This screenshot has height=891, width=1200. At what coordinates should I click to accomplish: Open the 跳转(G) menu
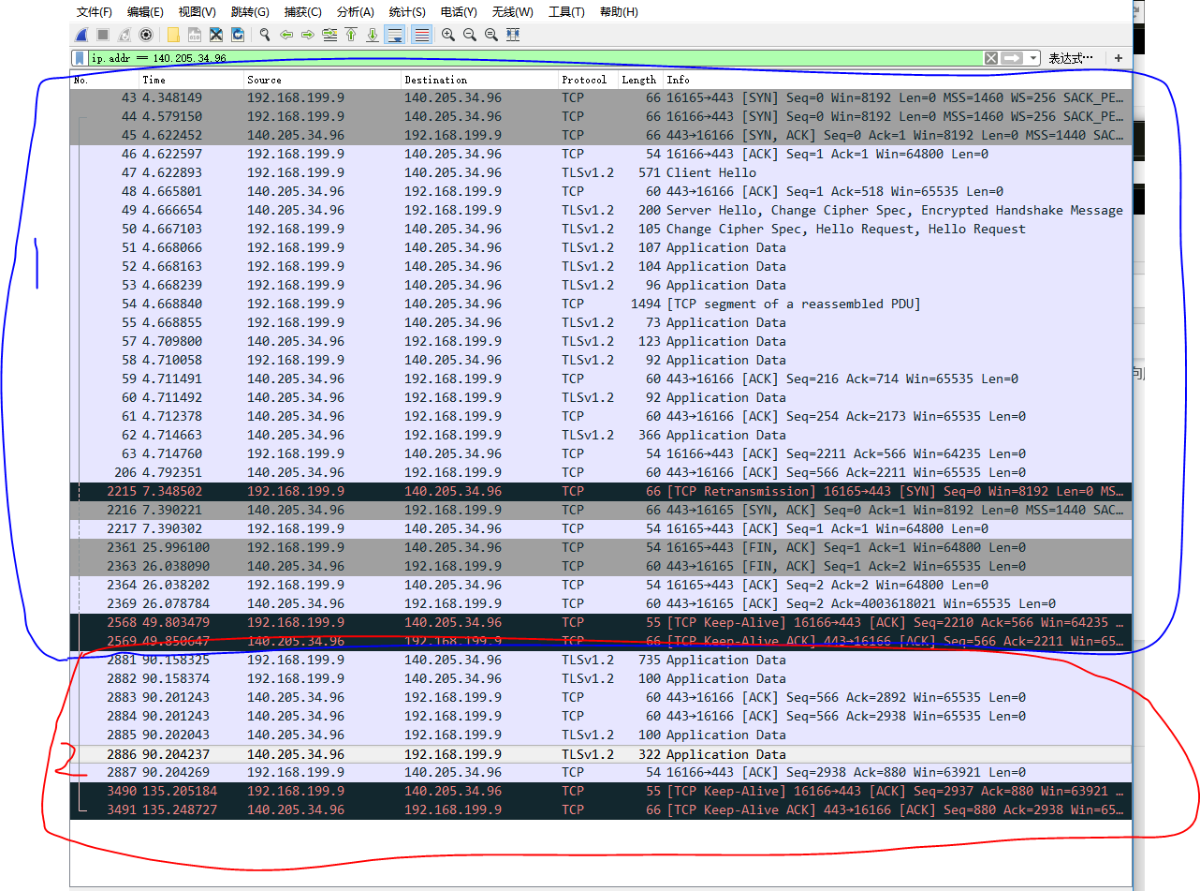250,12
